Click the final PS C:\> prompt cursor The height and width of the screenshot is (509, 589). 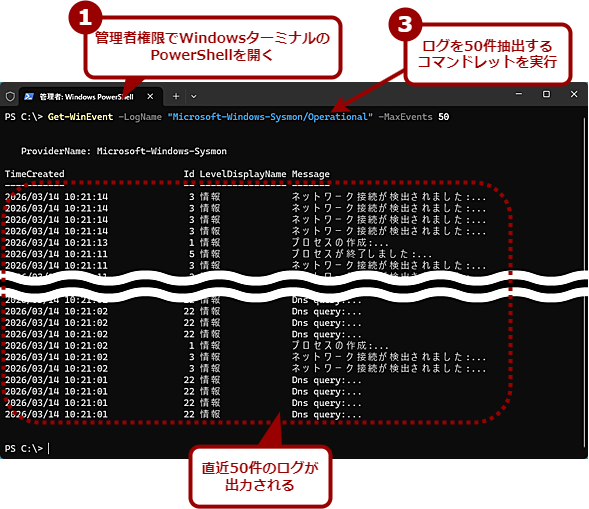coord(48,449)
